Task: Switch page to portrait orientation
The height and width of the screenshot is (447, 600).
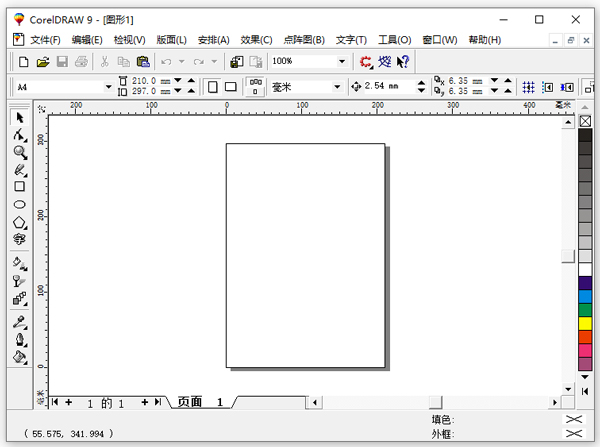Action: (x=212, y=87)
